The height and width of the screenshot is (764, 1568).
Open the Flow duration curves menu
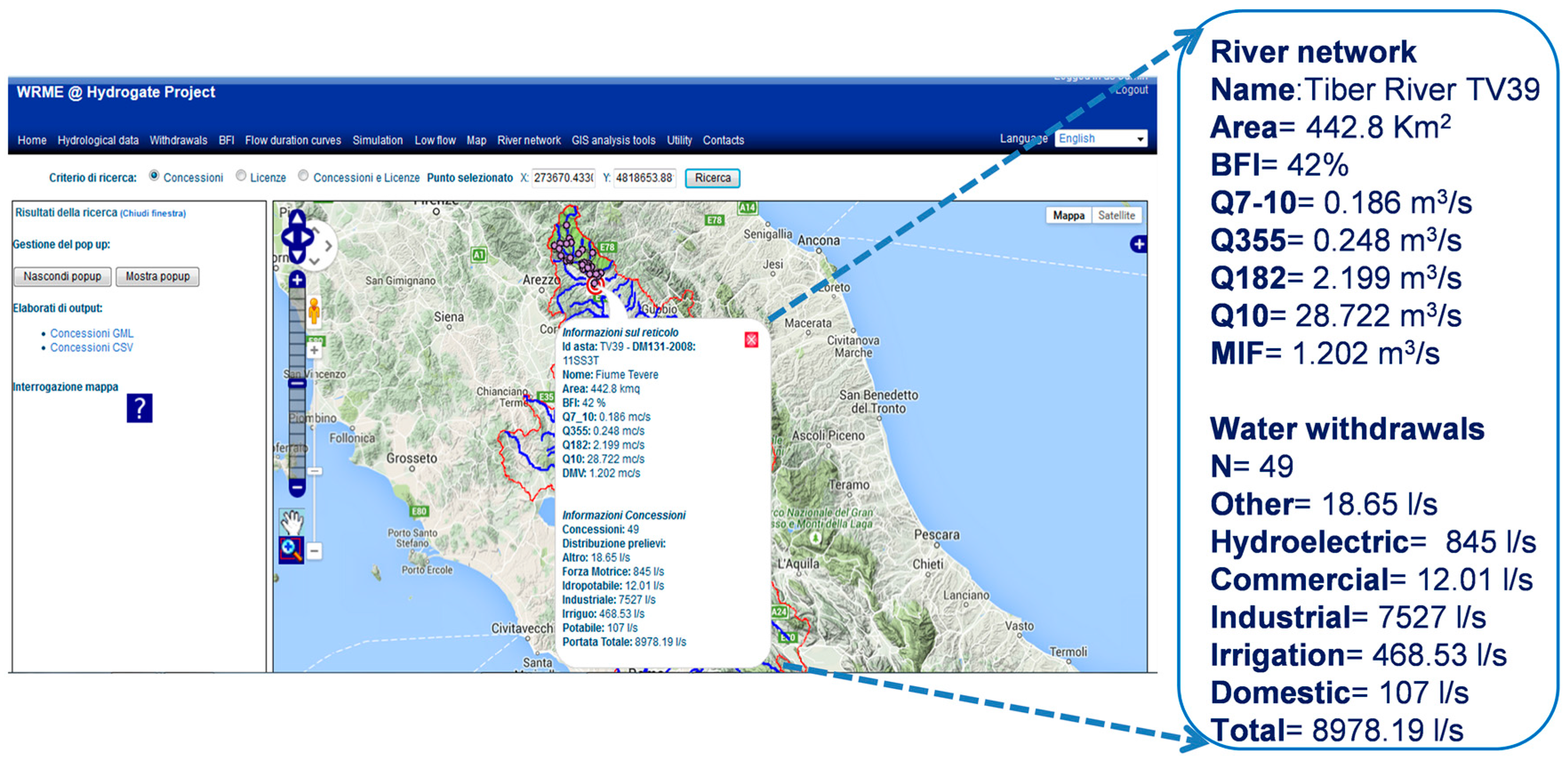tap(293, 140)
